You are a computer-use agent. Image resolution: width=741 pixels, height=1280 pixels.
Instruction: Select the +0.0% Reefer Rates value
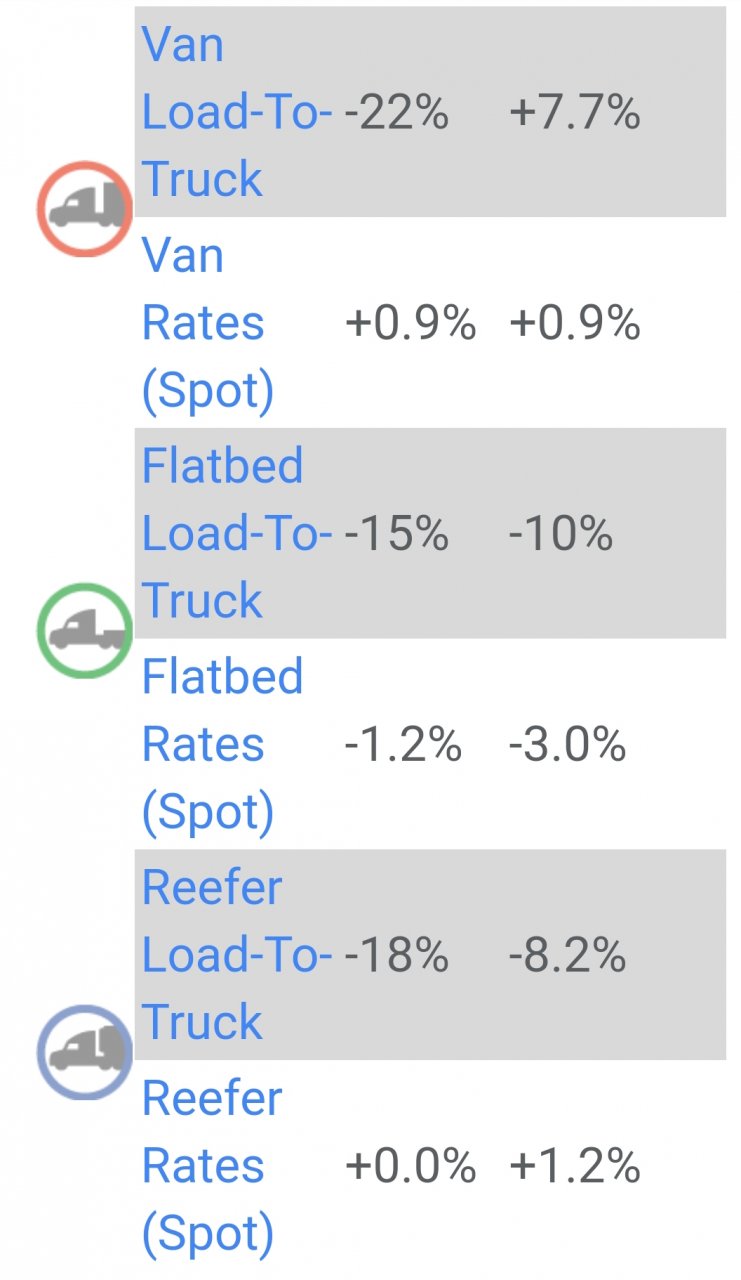click(410, 1166)
